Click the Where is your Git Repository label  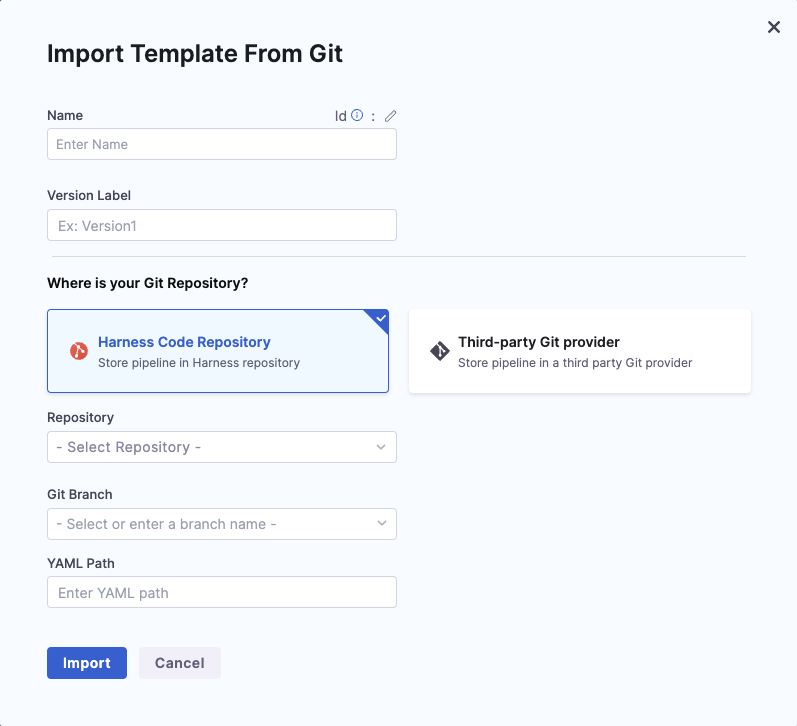click(147, 283)
